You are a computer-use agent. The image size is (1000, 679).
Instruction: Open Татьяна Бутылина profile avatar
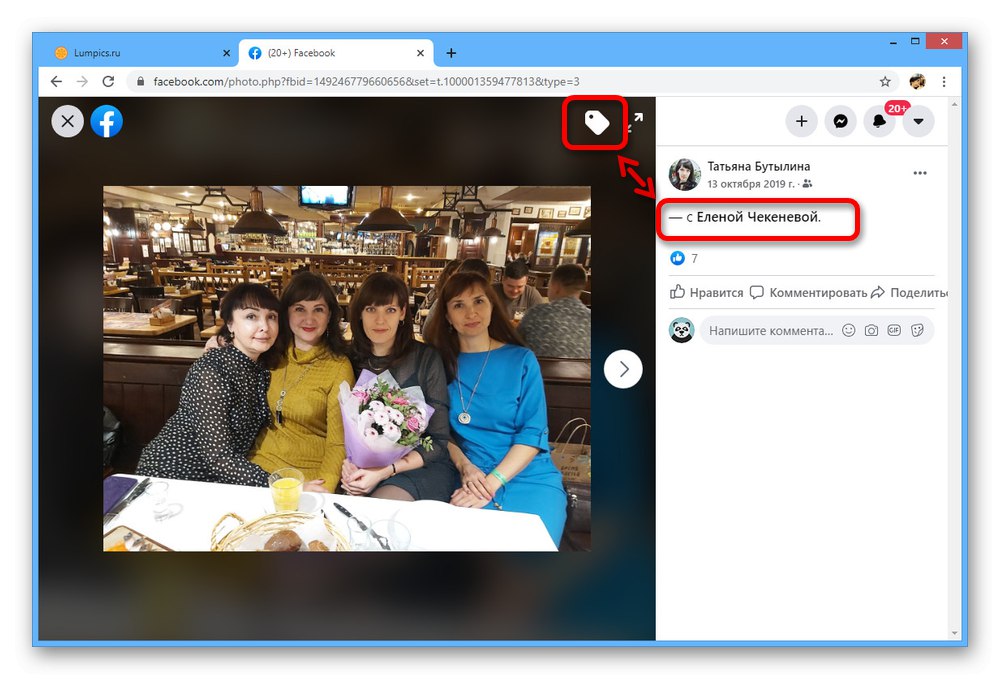click(x=684, y=175)
